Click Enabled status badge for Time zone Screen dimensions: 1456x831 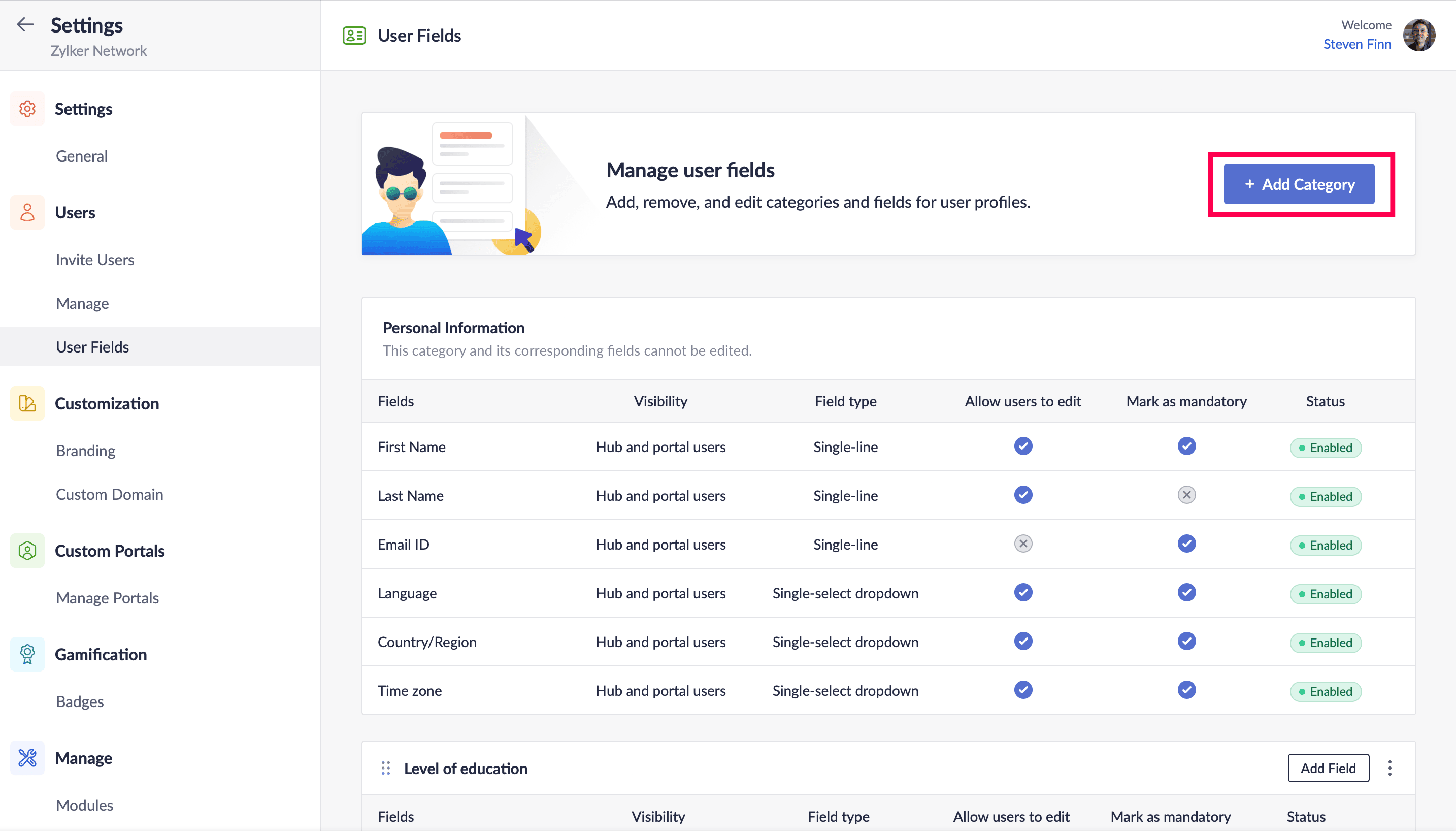[1325, 691]
